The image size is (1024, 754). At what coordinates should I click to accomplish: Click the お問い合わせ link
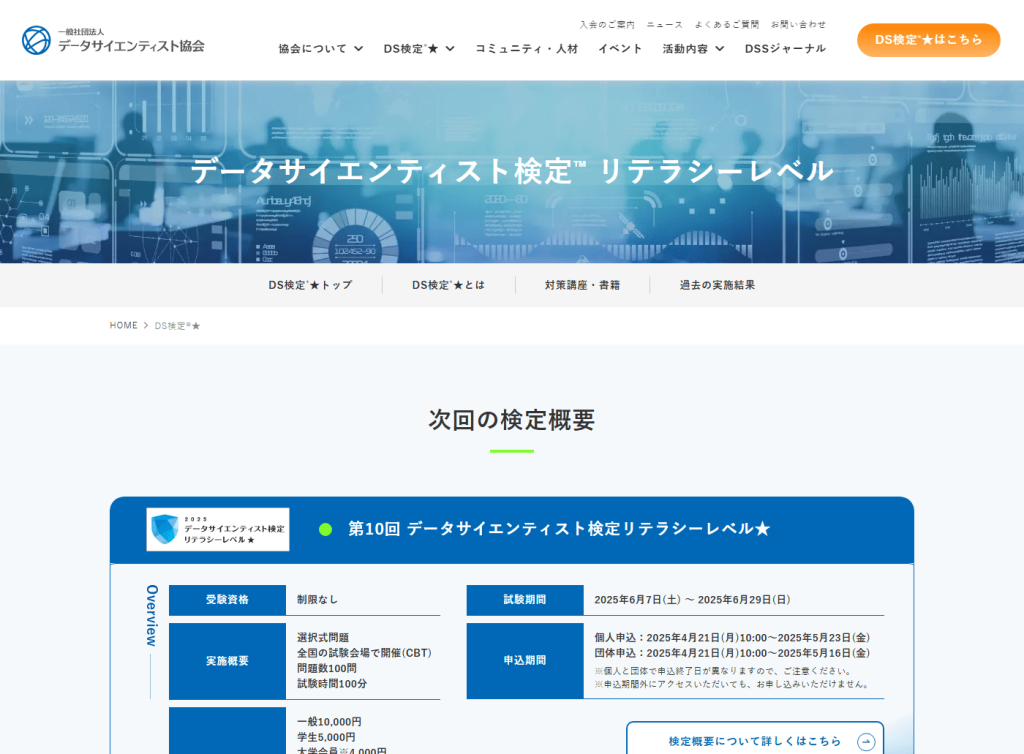(x=798, y=25)
